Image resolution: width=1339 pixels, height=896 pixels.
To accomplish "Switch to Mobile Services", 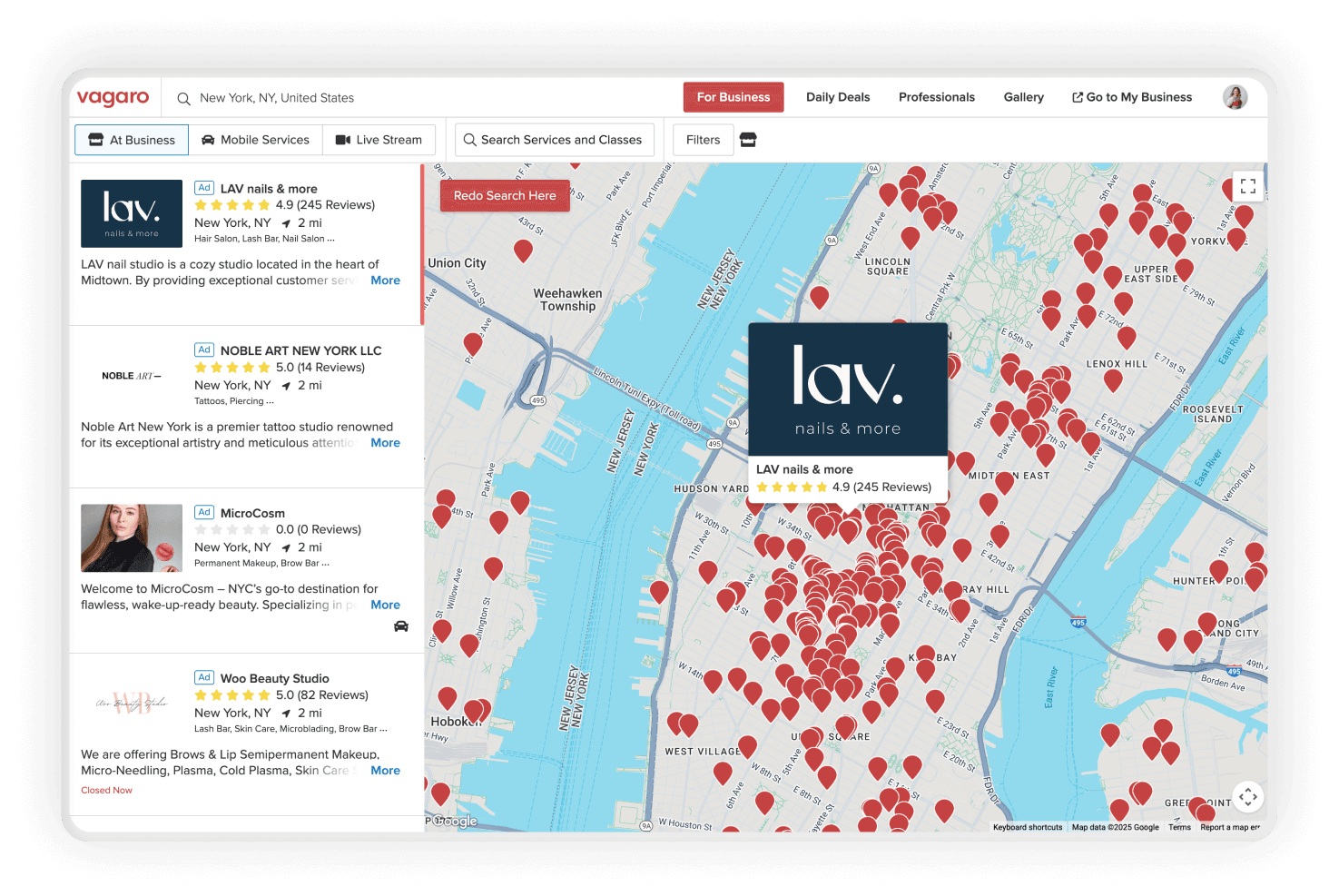I will pos(255,140).
